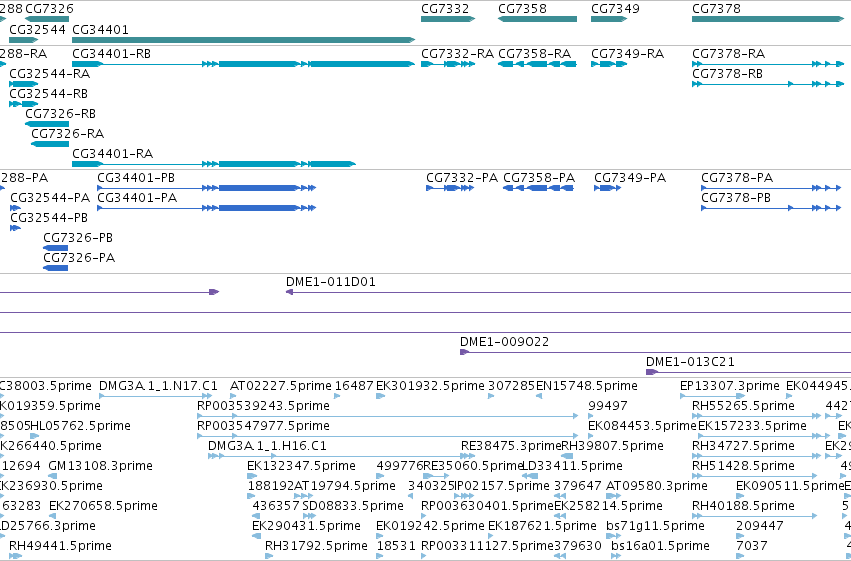Select the CG34401-RA transcript label
This screenshot has height=561, width=851.
pos(112,154)
